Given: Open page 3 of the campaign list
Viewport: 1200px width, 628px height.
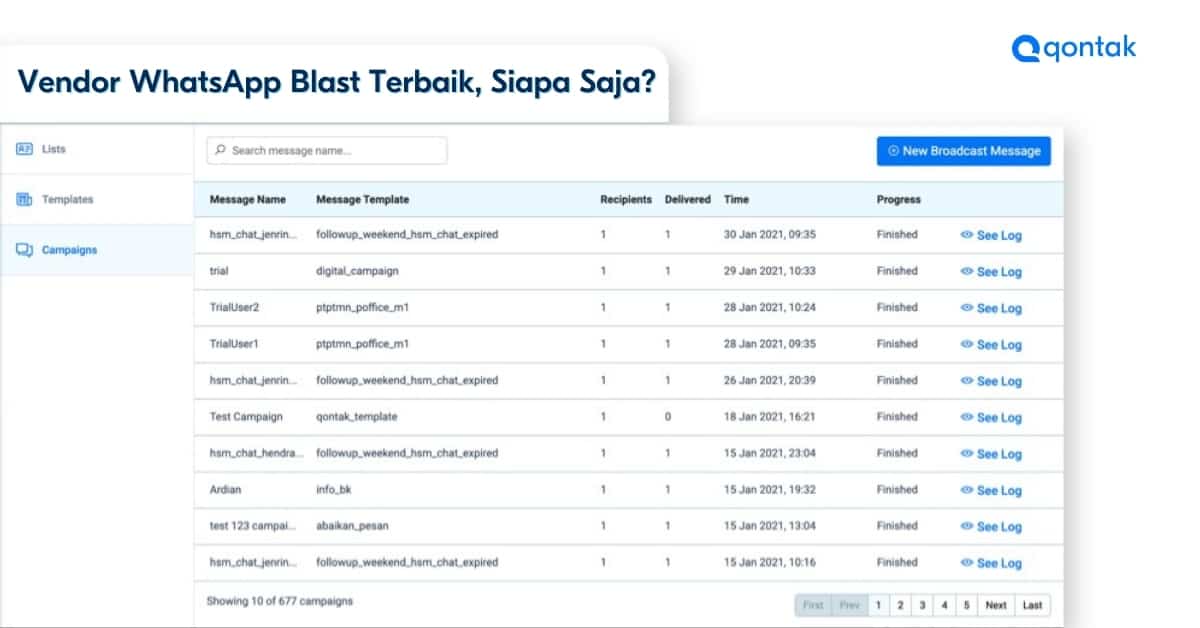Looking at the screenshot, I should click(922, 605).
